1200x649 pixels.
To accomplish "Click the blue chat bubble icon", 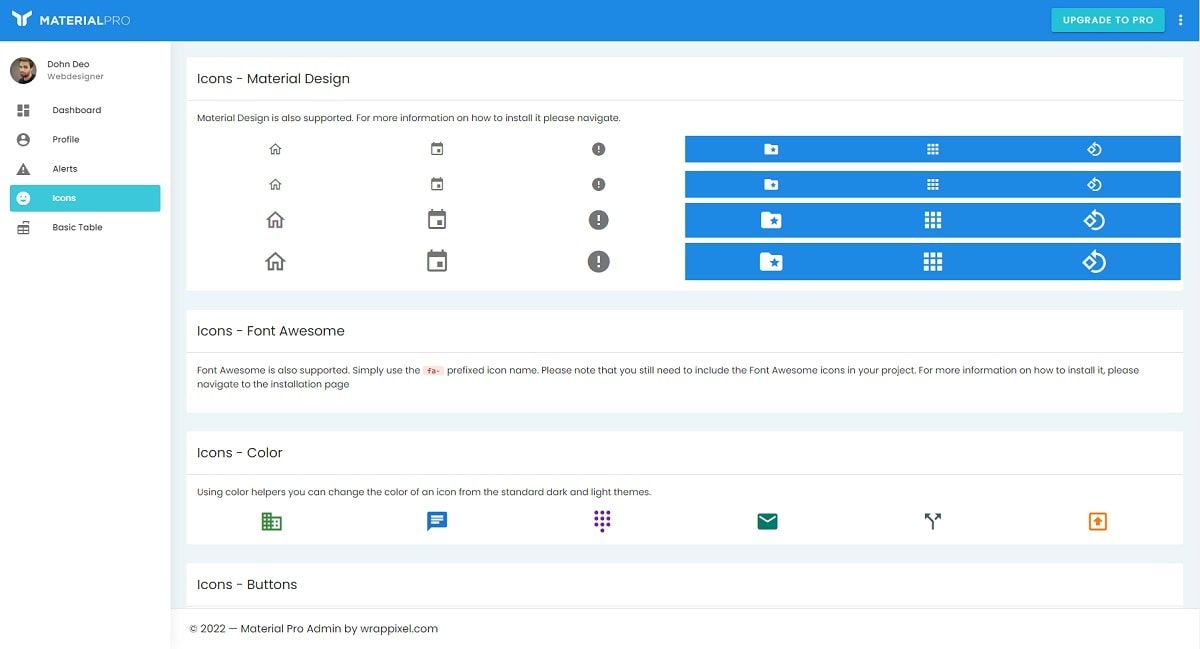I will coord(436,520).
